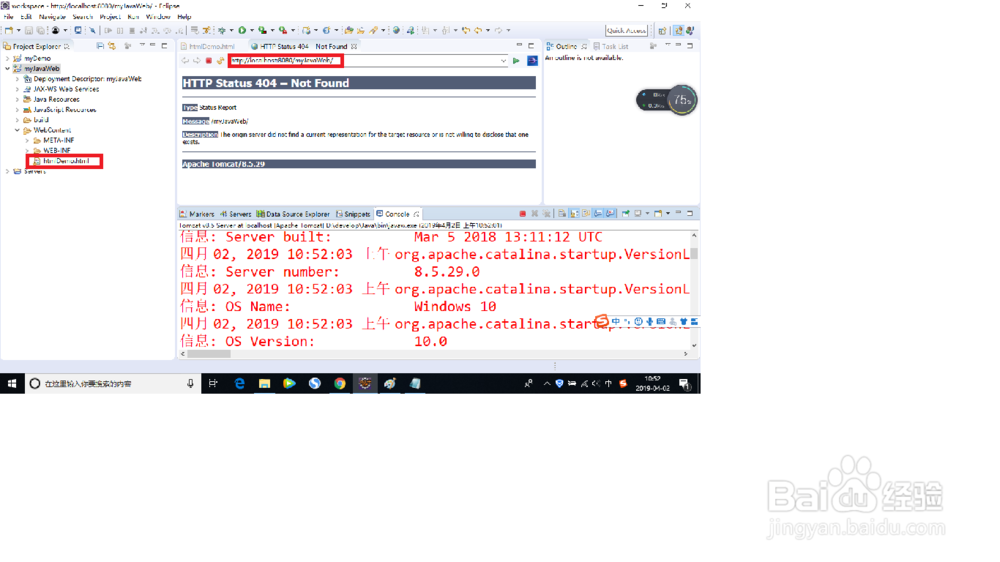The image size is (1000, 562).
Task: Toggle Scroll Lock in Console toolbar
Action: point(575,214)
